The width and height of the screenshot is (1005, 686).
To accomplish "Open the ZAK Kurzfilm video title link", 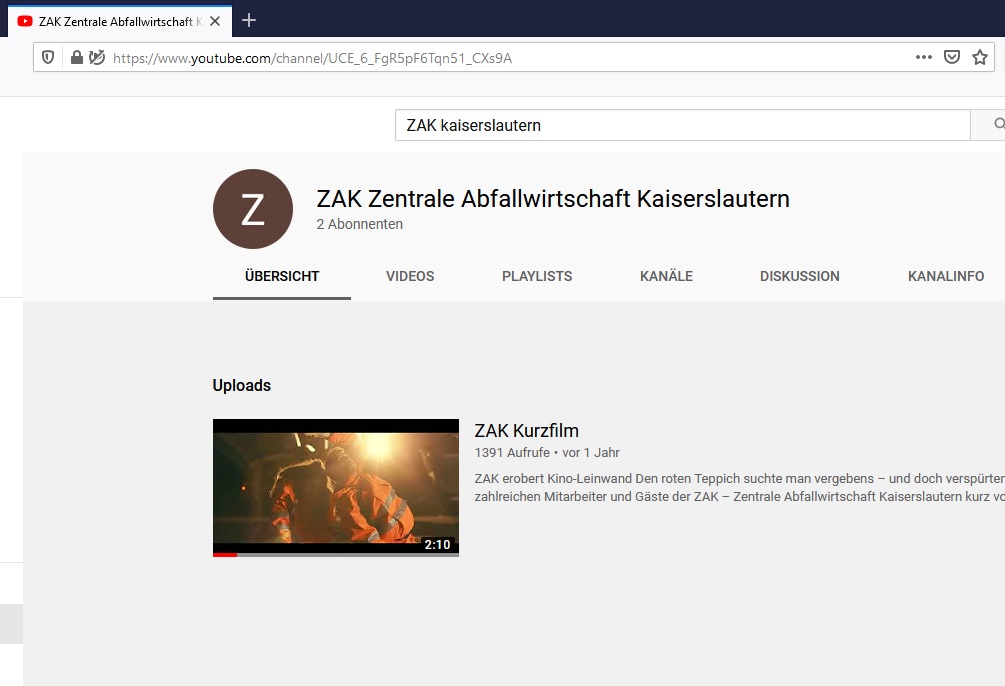I will pos(526,431).
